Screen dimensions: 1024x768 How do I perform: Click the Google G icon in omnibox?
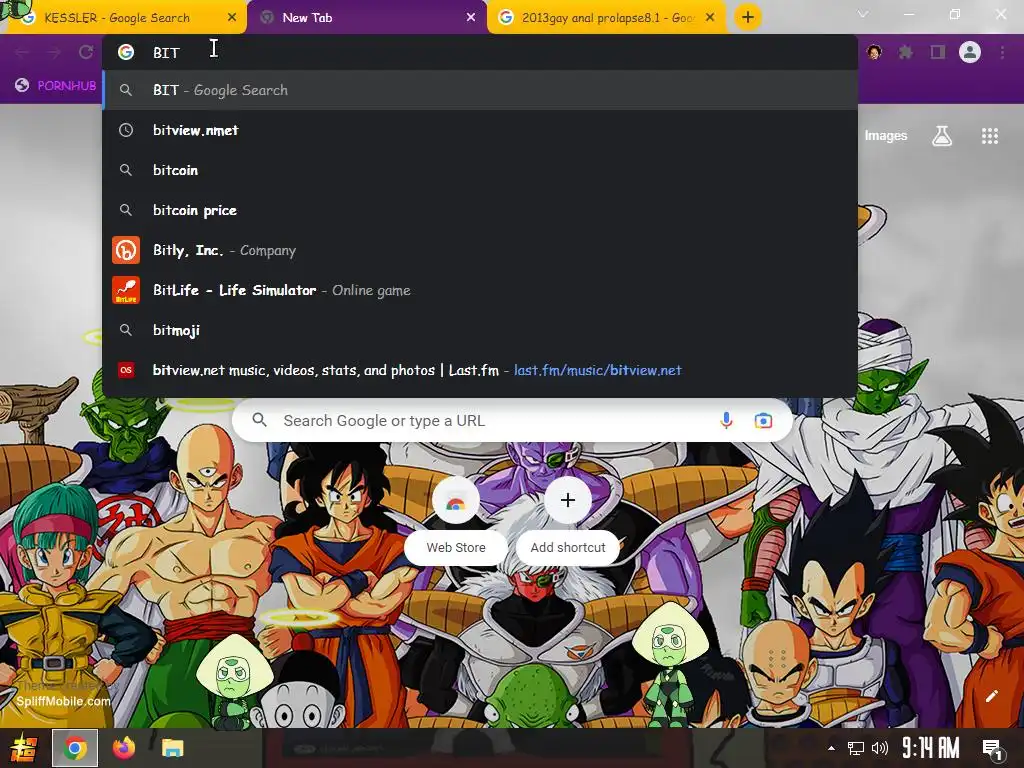126,52
